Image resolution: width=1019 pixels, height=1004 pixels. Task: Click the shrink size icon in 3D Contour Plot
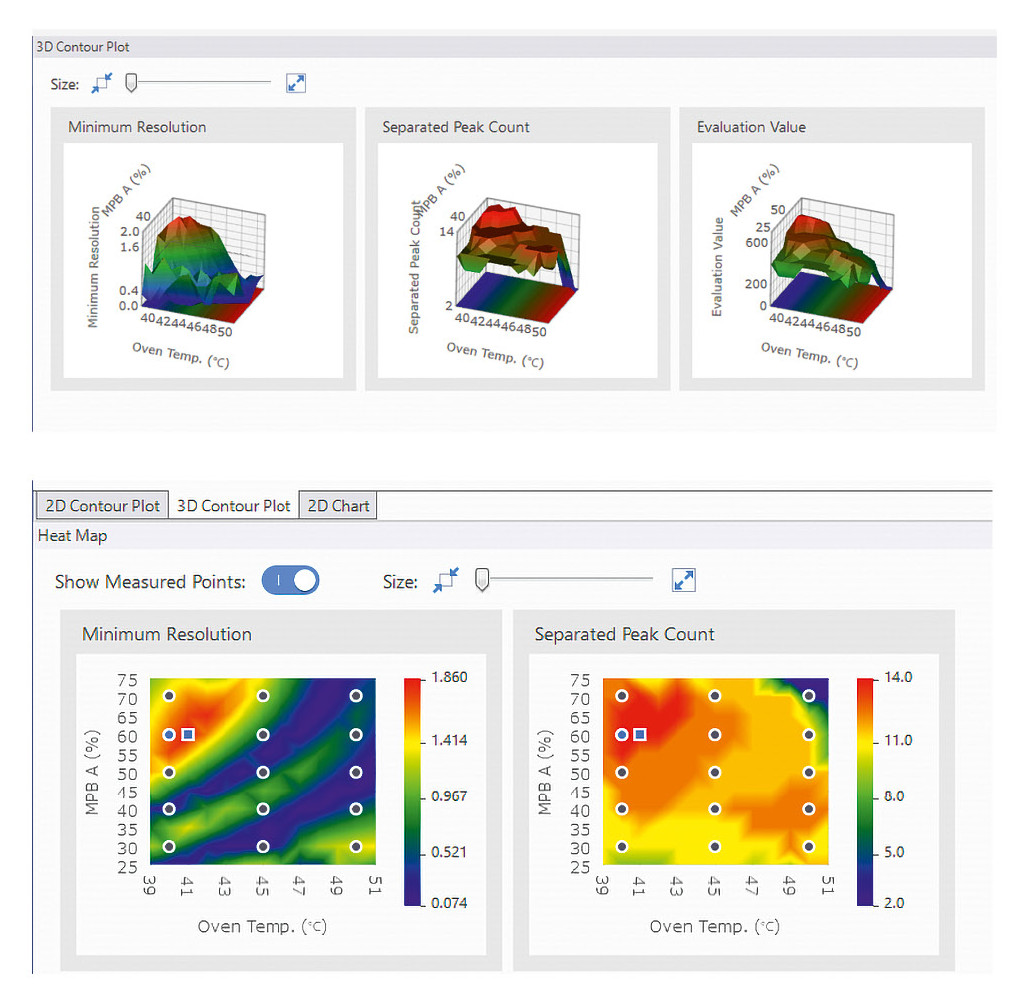[x=102, y=84]
